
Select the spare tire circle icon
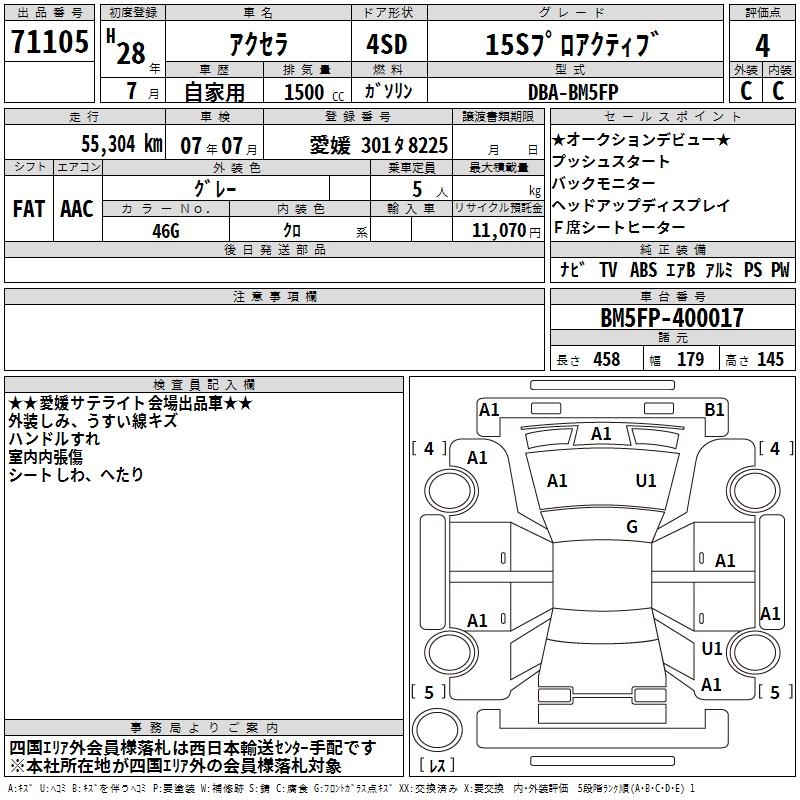(x=437, y=730)
